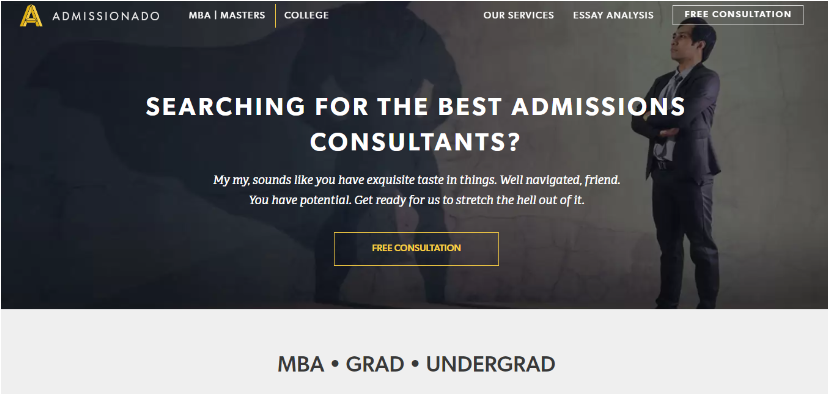Click the man in the suit photo
The height and width of the screenshot is (394, 832).
(680, 164)
